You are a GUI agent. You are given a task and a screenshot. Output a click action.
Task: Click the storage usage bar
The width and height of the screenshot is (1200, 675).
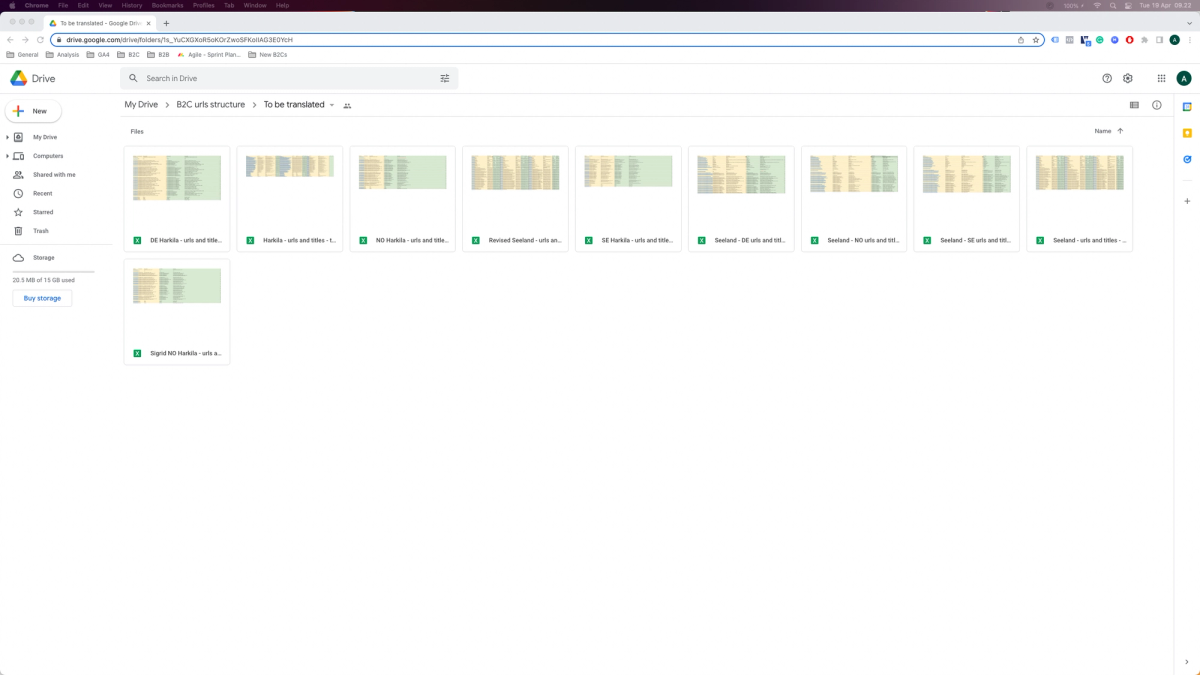coord(53,271)
